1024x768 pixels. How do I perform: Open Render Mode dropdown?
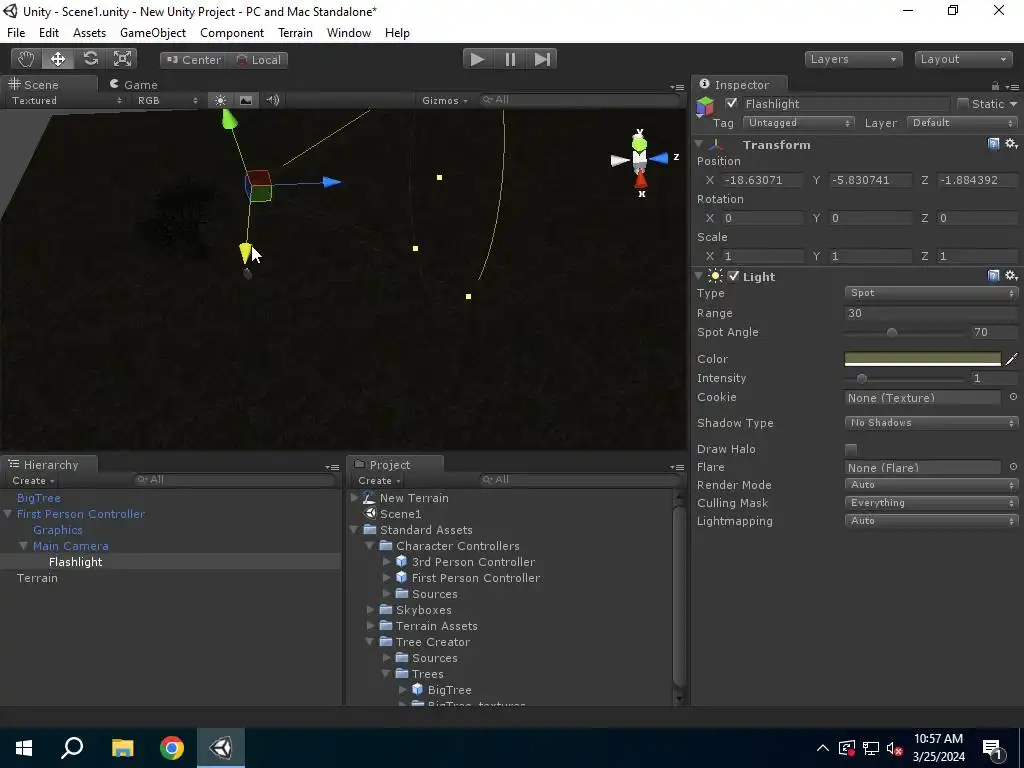coord(931,485)
